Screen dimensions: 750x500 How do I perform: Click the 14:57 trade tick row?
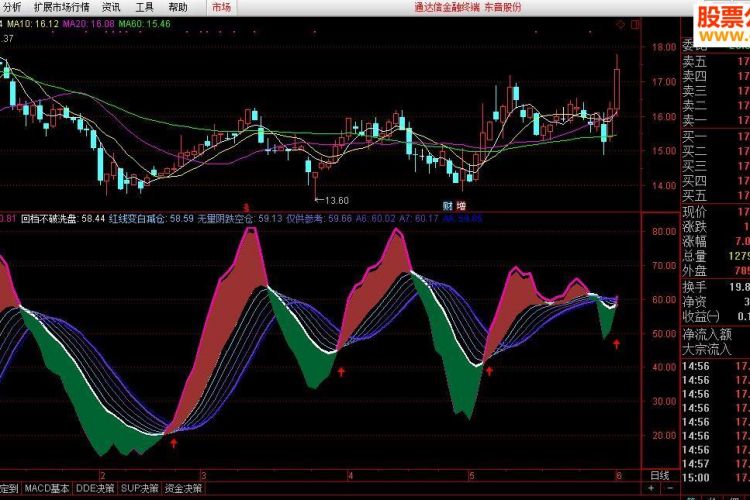(x=716, y=464)
